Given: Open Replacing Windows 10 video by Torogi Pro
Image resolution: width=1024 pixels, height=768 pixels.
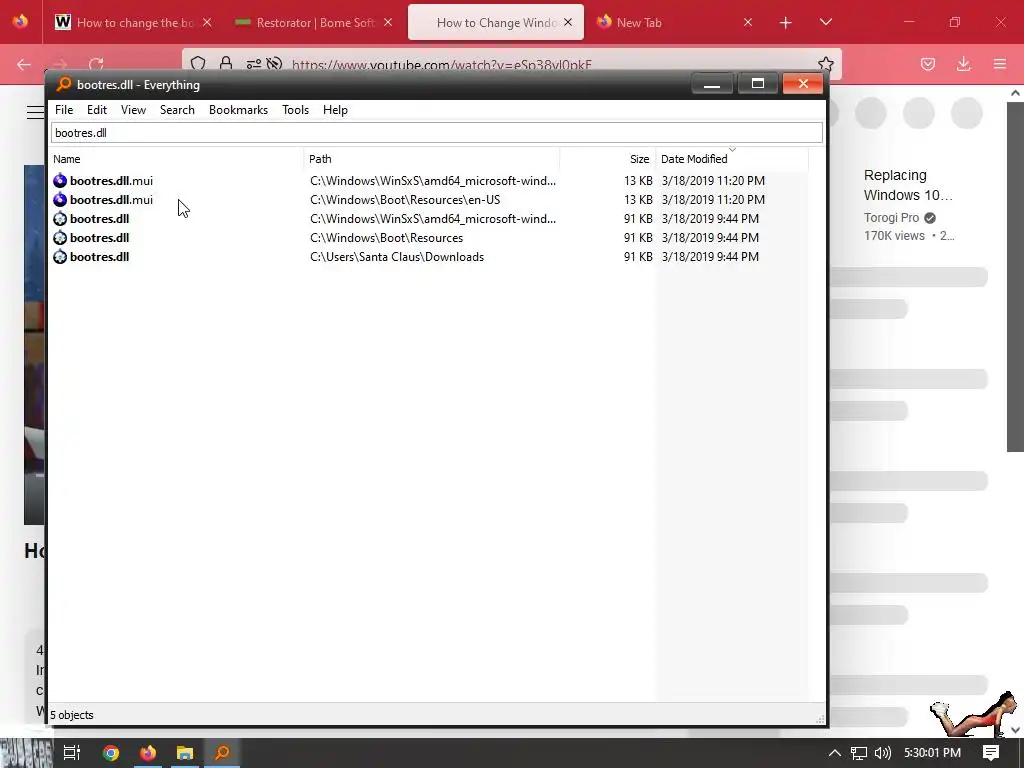Looking at the screenshot, I should pyautogui.click(x=908, y=185).
